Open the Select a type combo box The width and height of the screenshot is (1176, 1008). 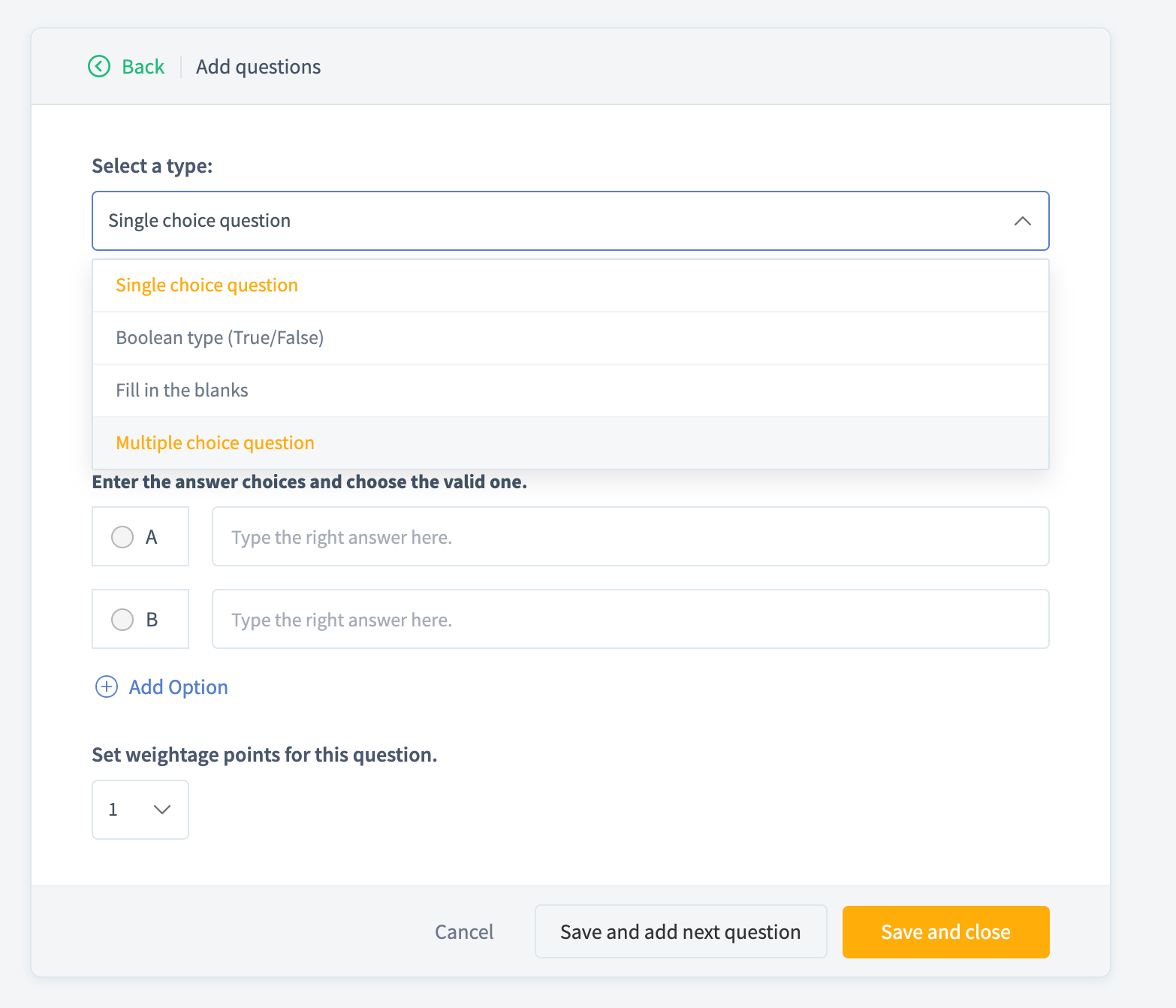(556, 221)
